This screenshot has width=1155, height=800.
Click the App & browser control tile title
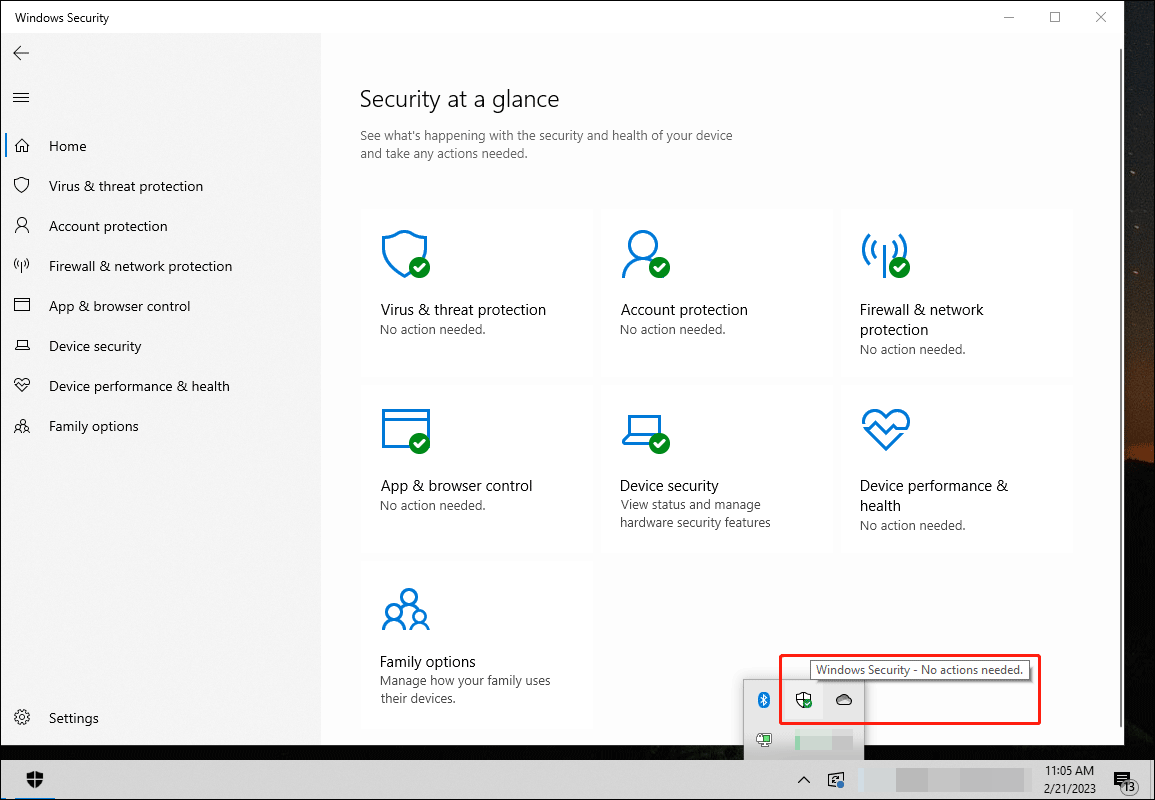click(x=457, y=485)
